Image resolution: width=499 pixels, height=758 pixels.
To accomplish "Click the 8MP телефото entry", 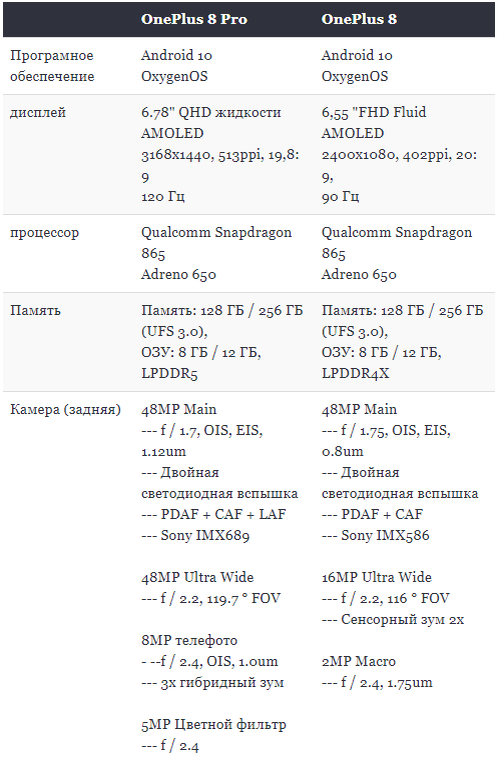I will (x=189, y=641).
